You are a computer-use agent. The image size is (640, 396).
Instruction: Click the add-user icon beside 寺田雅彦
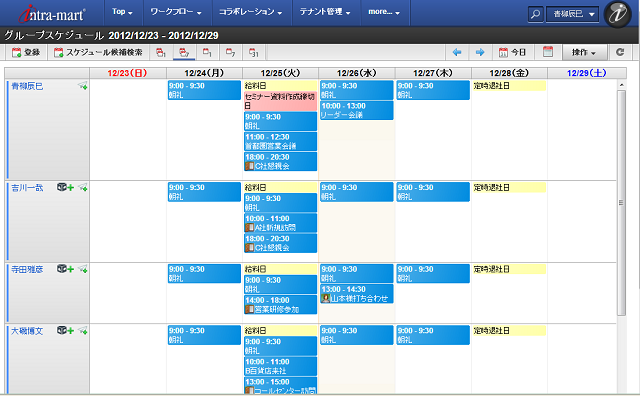point(65,269)
